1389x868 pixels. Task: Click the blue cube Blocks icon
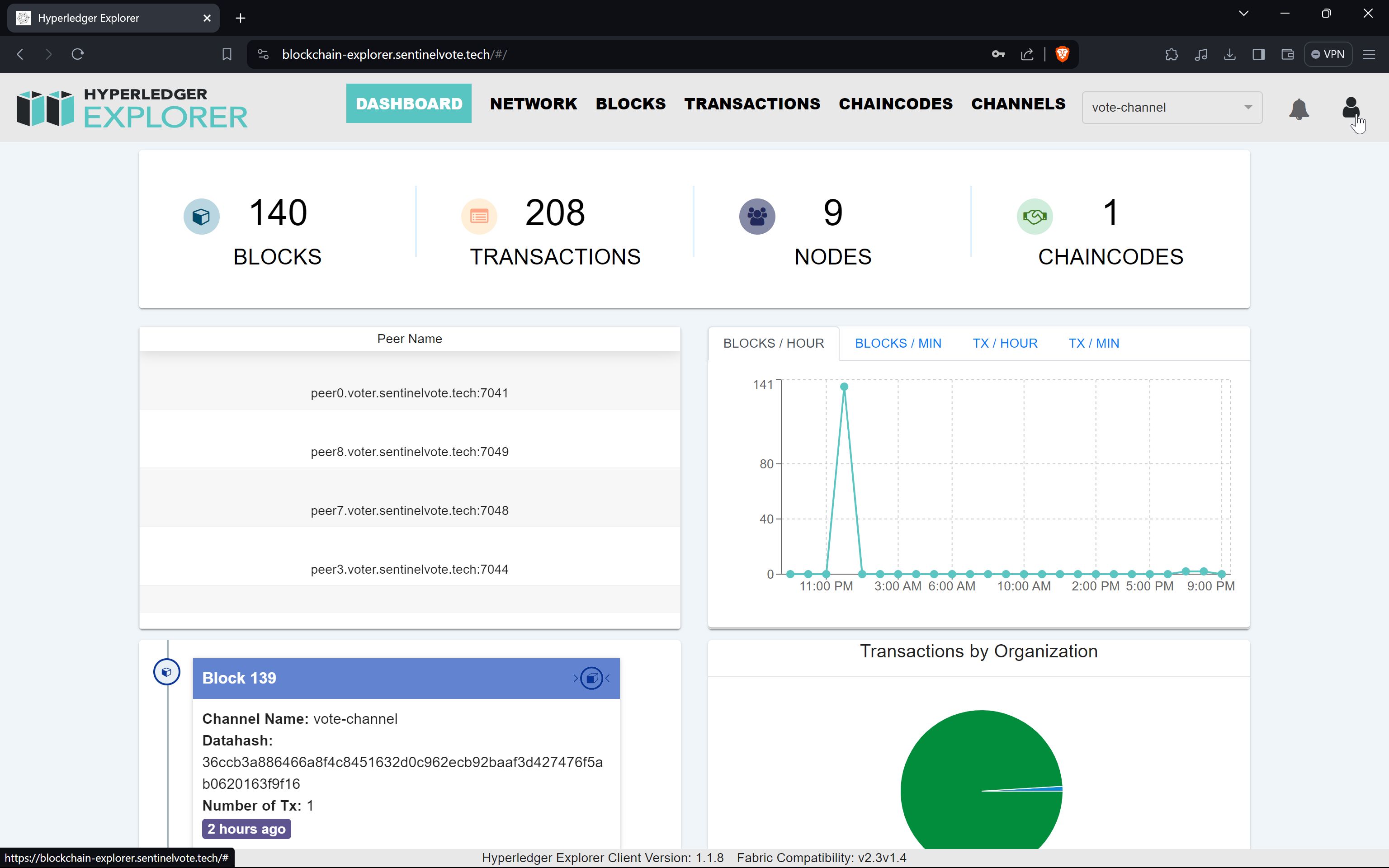[202, 217]
